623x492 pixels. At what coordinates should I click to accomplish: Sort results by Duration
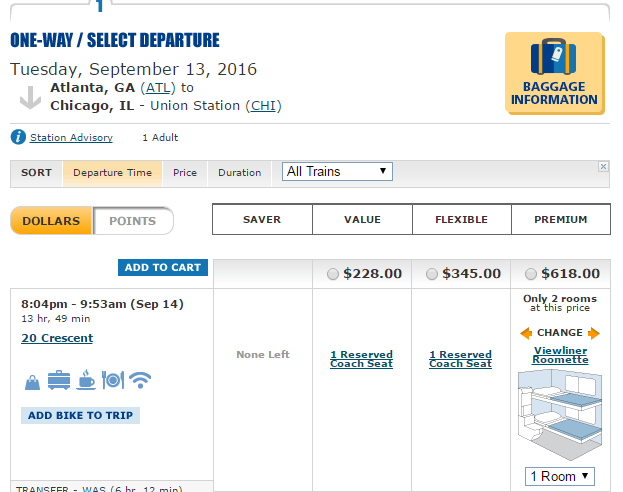coord(239,173)
